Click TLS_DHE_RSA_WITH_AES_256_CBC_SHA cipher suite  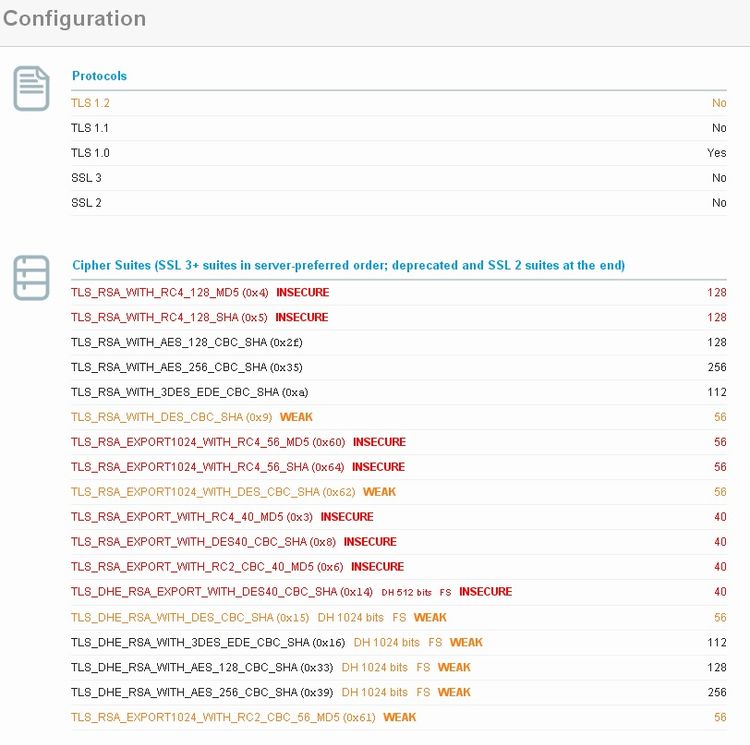coord(203,692)
